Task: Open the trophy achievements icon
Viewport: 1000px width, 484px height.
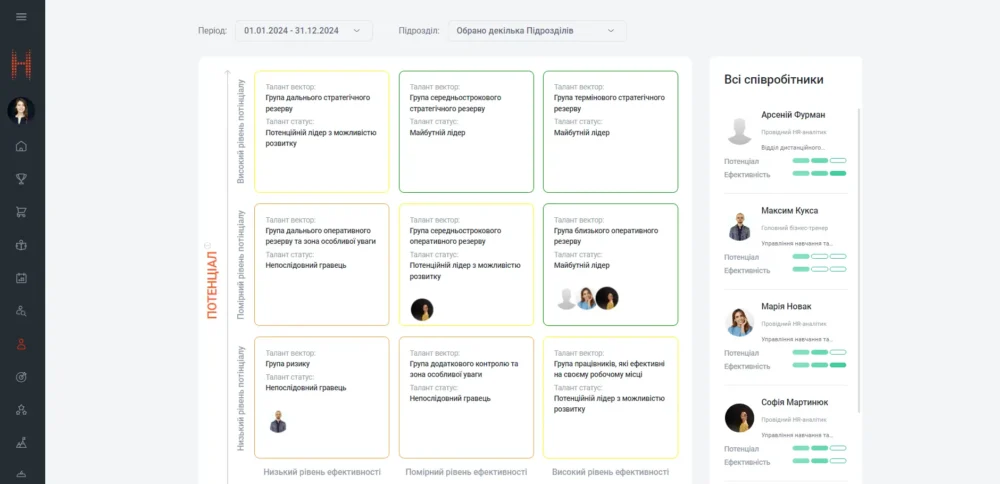Action: [22, 179]
